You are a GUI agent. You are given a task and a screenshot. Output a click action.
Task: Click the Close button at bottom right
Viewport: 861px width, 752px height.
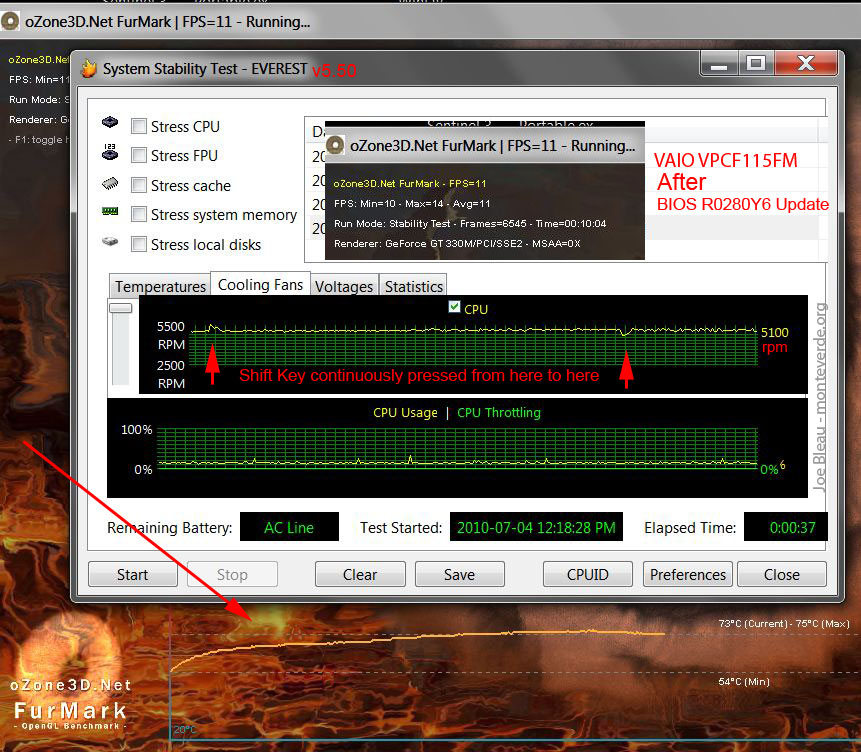pos(781,574)
